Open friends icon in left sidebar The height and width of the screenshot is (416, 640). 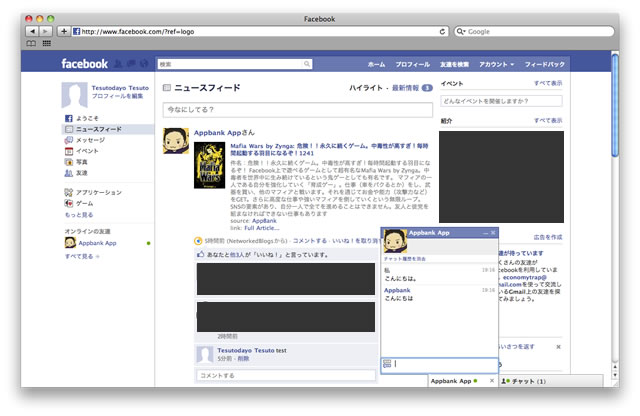click(69, 173)
